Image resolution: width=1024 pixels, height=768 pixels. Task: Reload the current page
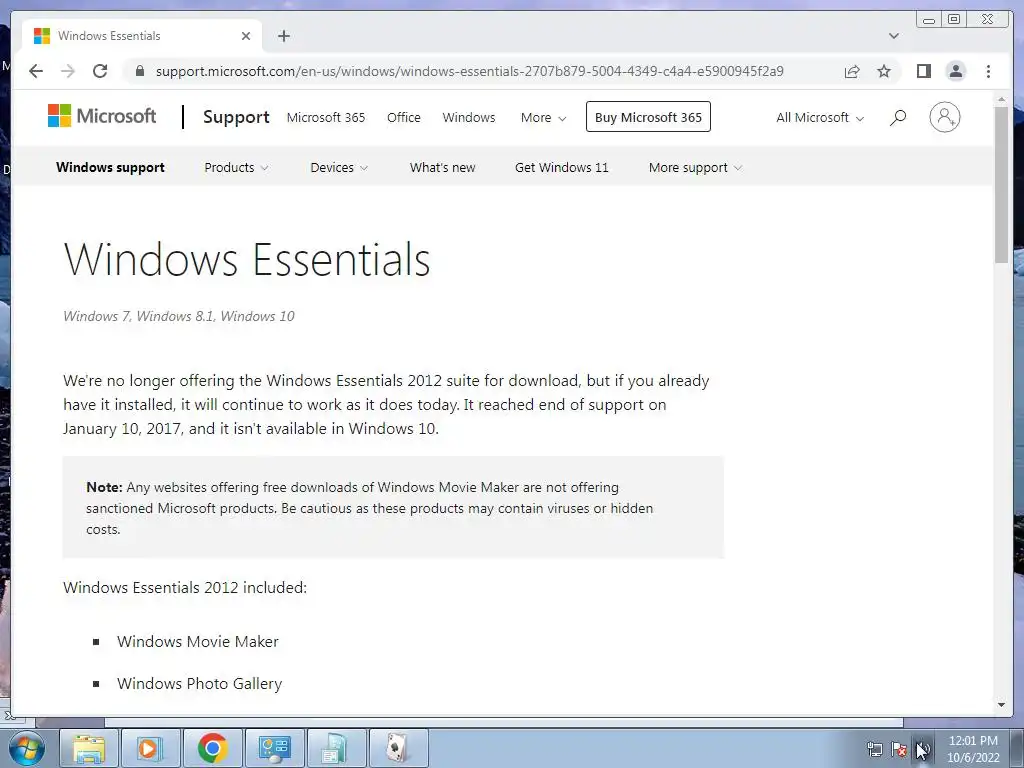point(100,71)
